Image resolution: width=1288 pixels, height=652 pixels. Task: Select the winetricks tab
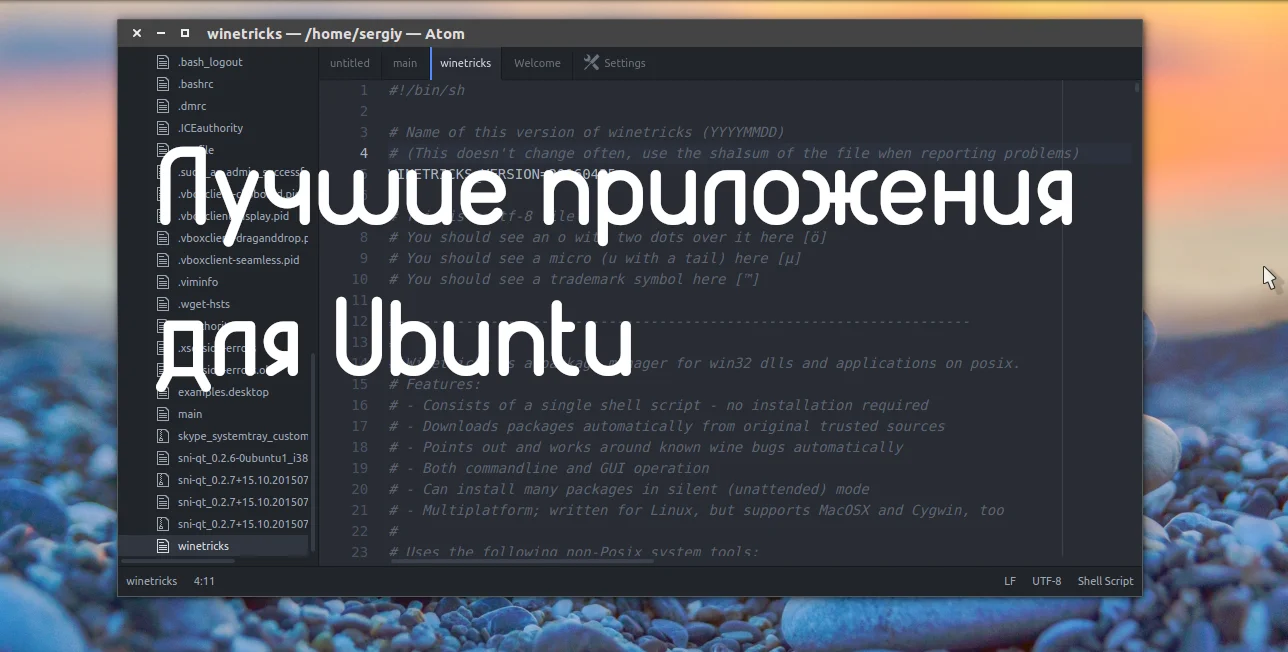tap(466, 63)
